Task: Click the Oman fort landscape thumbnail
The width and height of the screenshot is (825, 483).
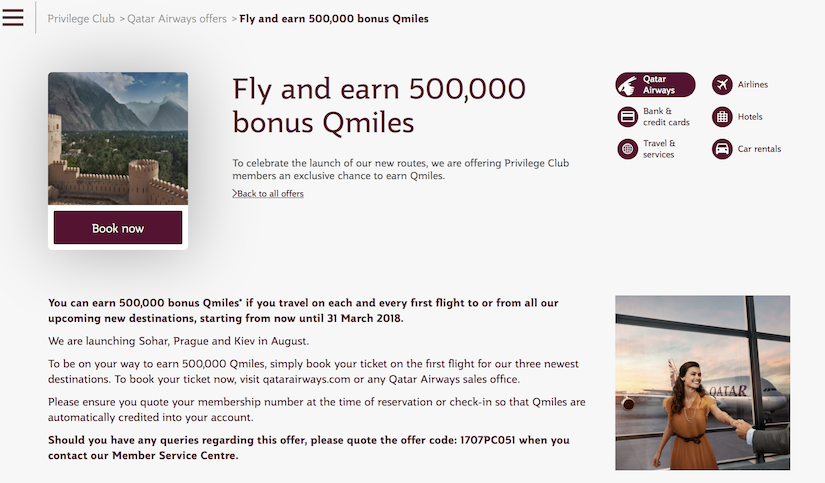Action: pos(118,138)
